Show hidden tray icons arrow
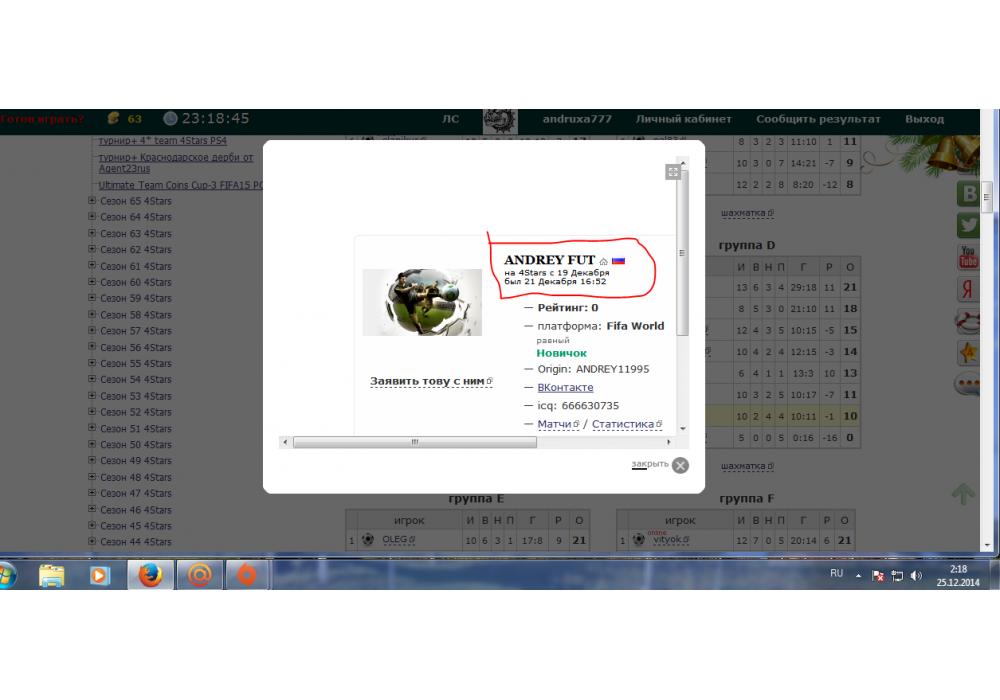 tap(858, 576)
